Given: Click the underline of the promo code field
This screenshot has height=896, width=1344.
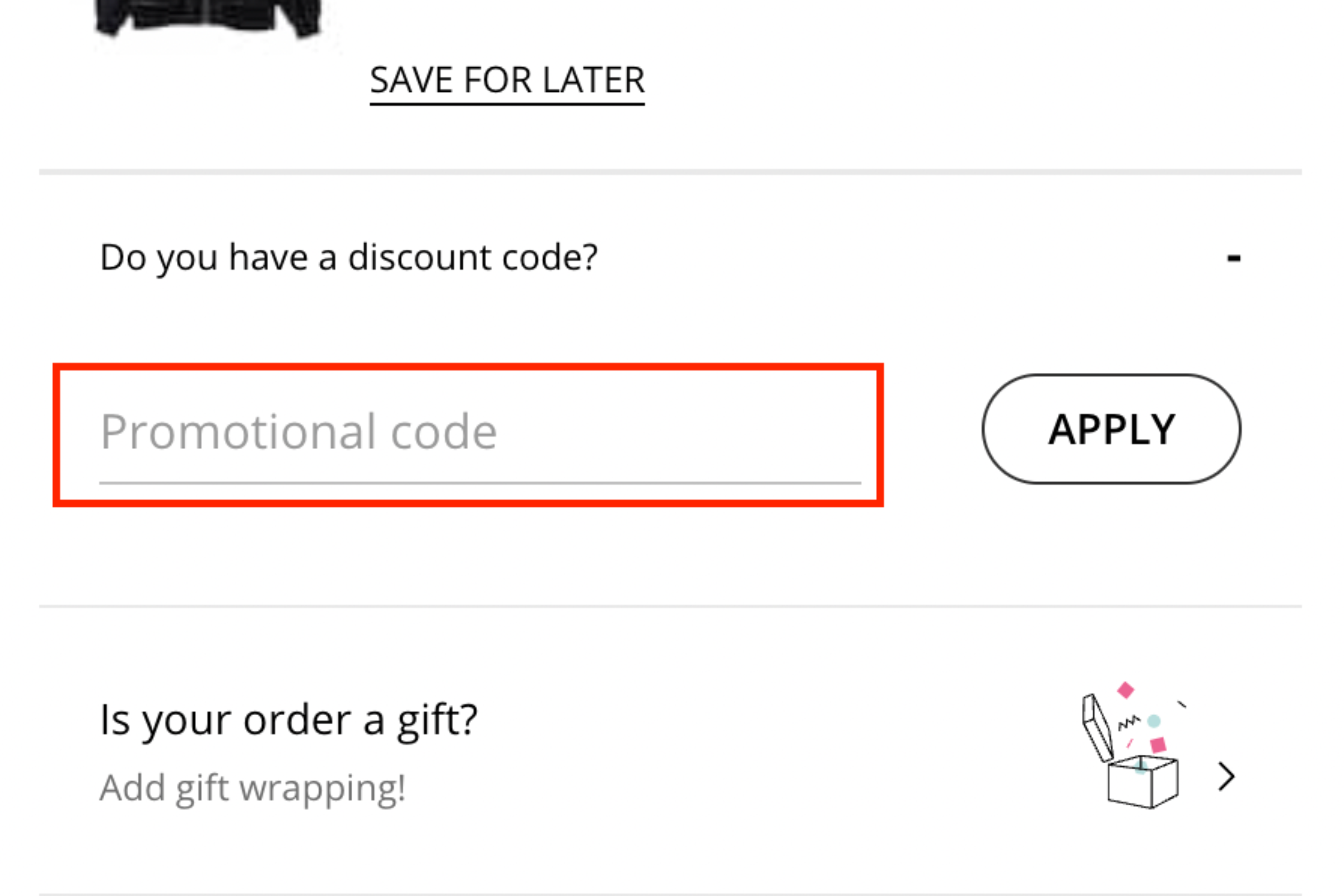Looking at the screenshot, I should [x=480, y=483].
